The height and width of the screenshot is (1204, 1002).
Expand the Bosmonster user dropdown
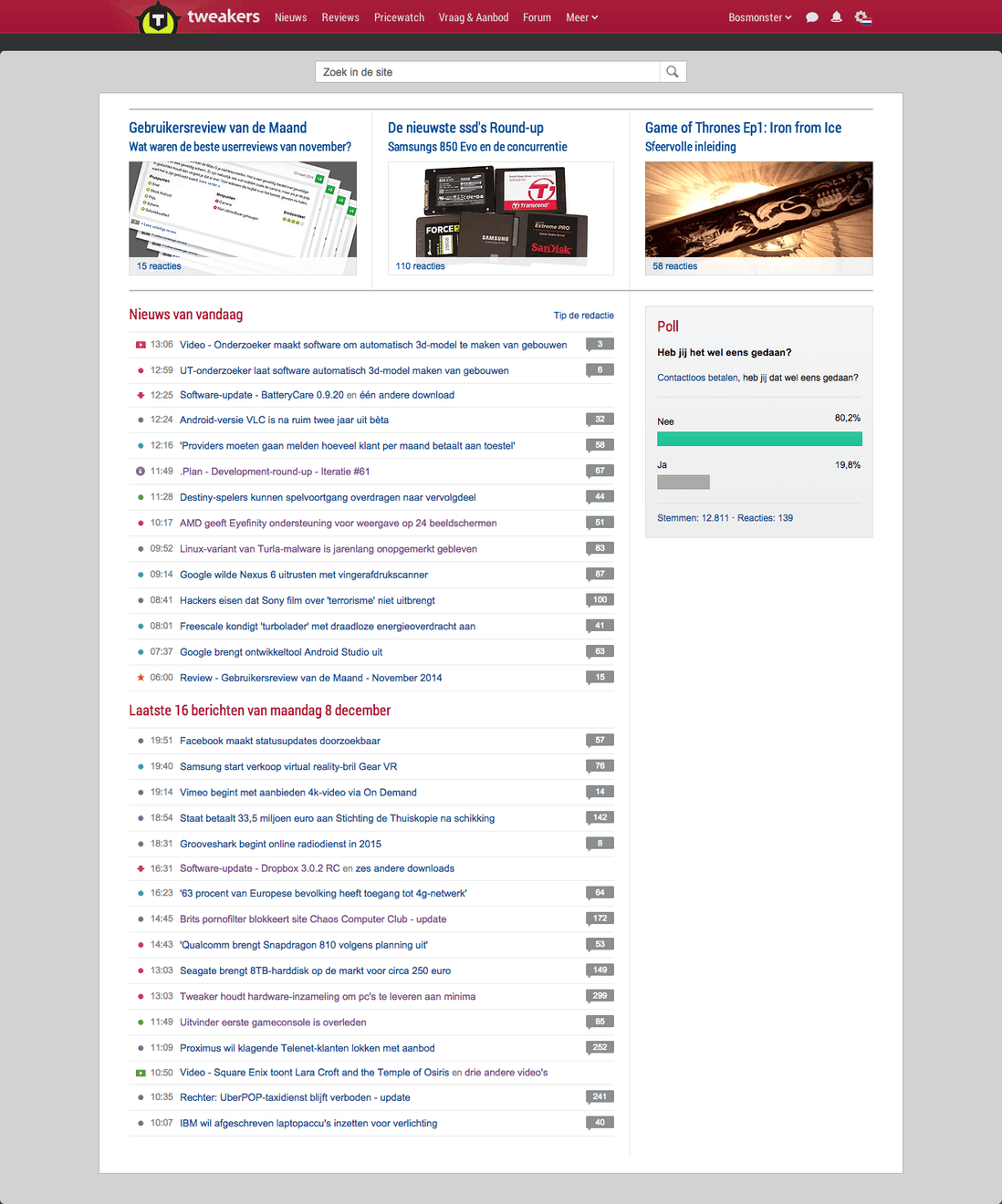pos(759,17)
